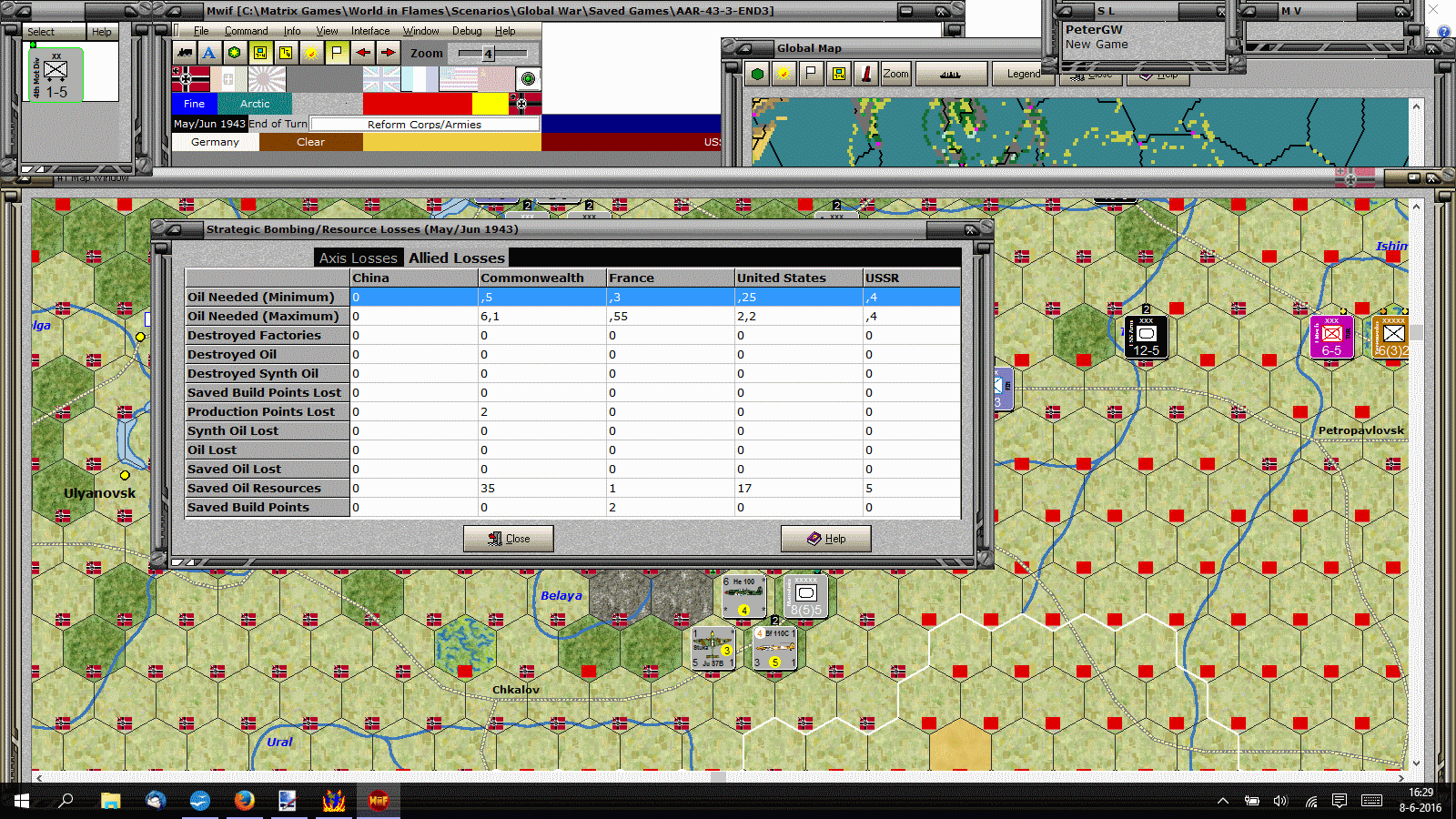
Task: Click the sun weather icon in Global Map toolbar
Action: [x=784, y=74]
